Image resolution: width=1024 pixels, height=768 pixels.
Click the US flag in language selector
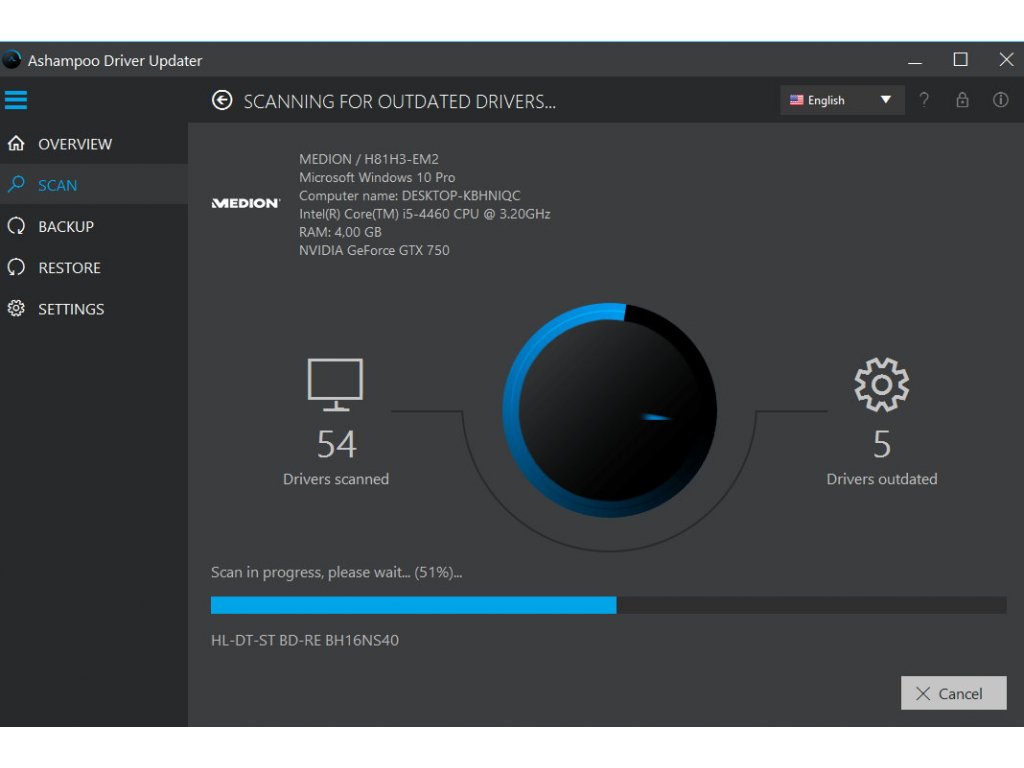click(x=796, y=100)
